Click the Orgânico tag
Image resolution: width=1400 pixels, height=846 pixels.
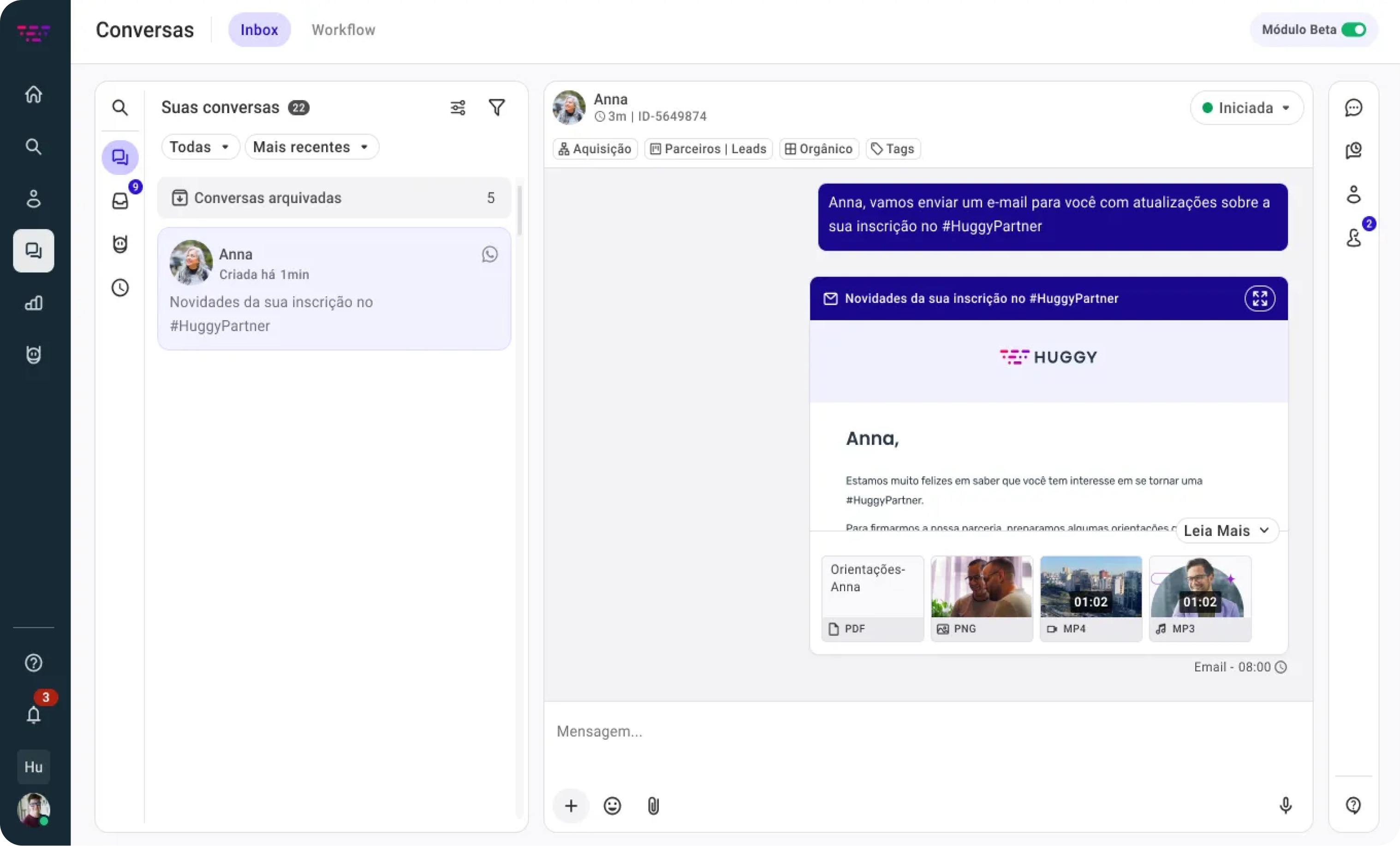[x=819, y=149]
